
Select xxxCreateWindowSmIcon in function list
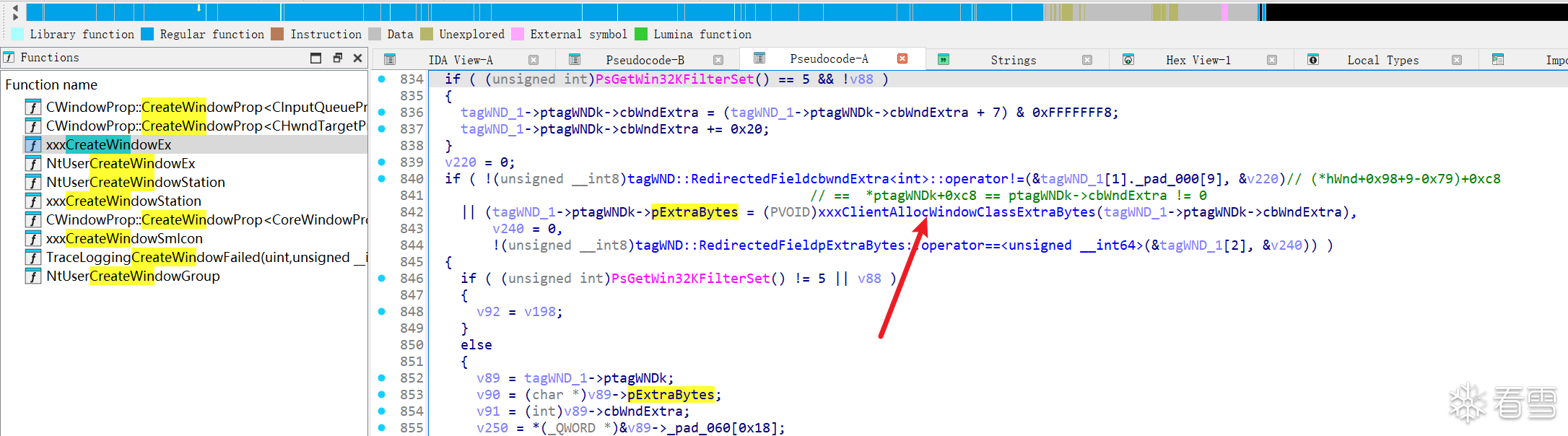tap(124, 238)
